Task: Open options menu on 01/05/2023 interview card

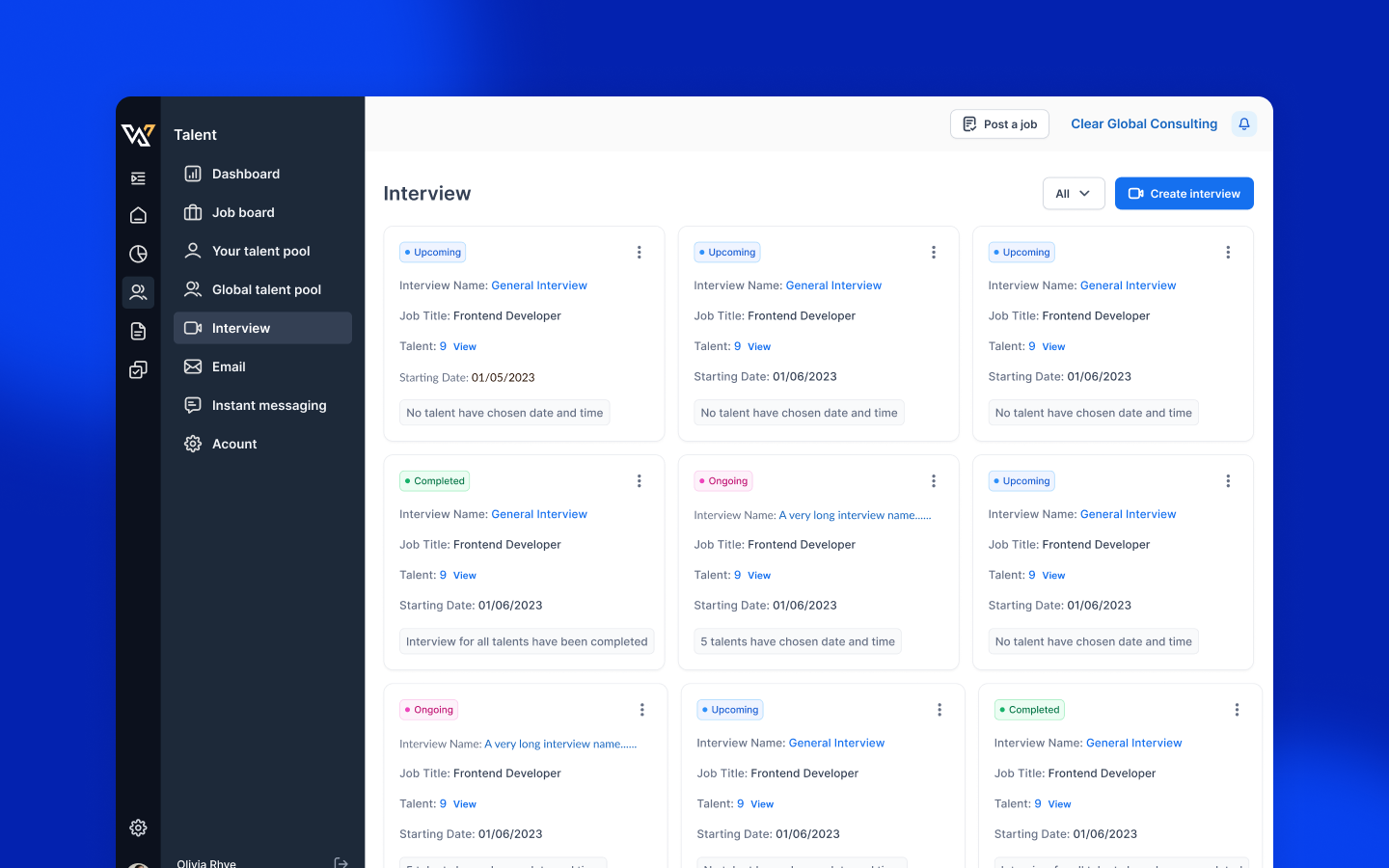Action: pyautogui.click(x=639, y=252)
